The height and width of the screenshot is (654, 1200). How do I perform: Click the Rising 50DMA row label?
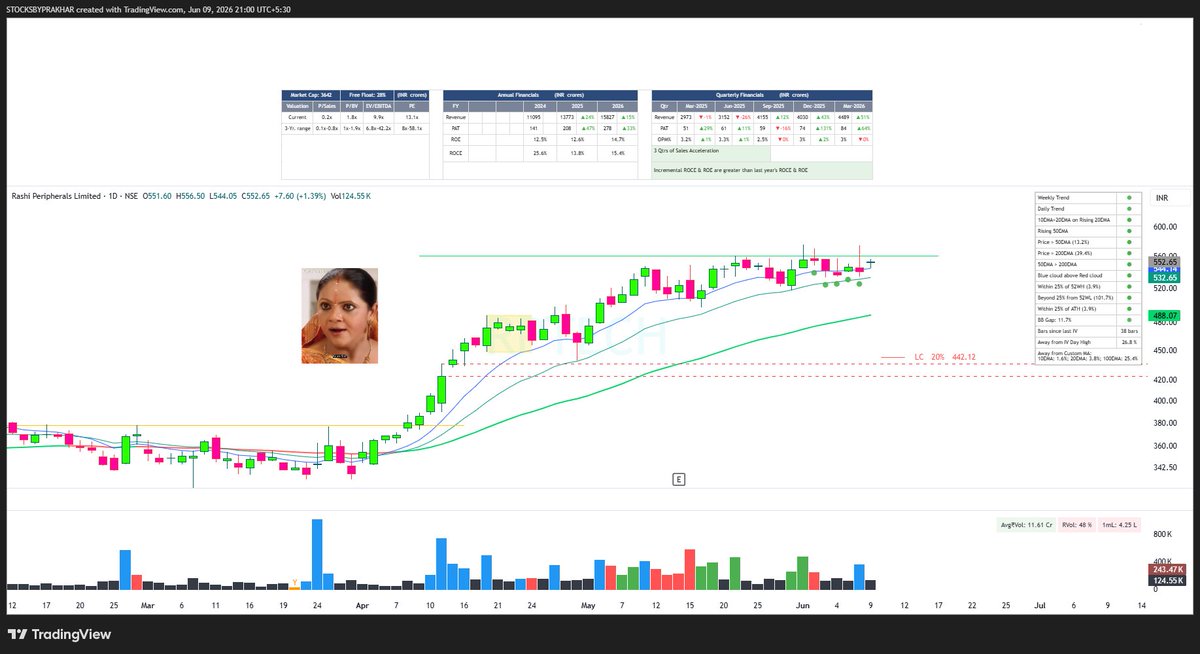pyautogui.click(x=1053, y=231)
